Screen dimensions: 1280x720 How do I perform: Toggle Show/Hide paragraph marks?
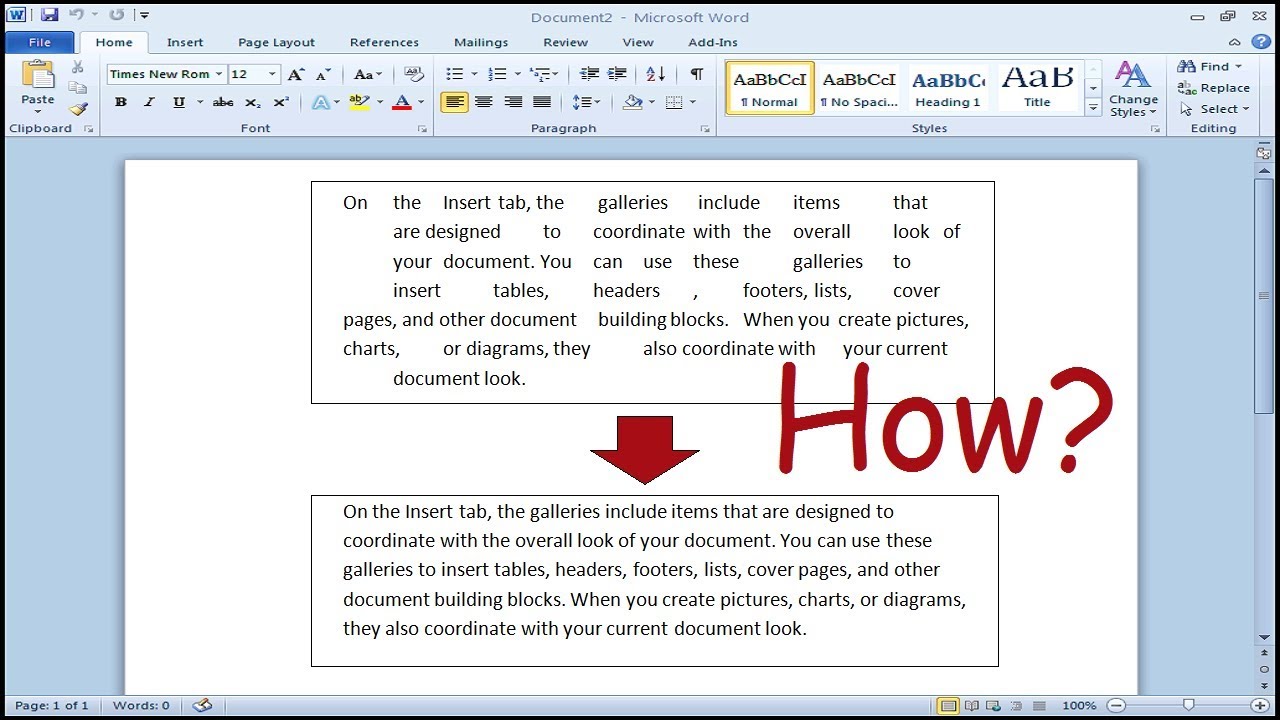point(696,74)
